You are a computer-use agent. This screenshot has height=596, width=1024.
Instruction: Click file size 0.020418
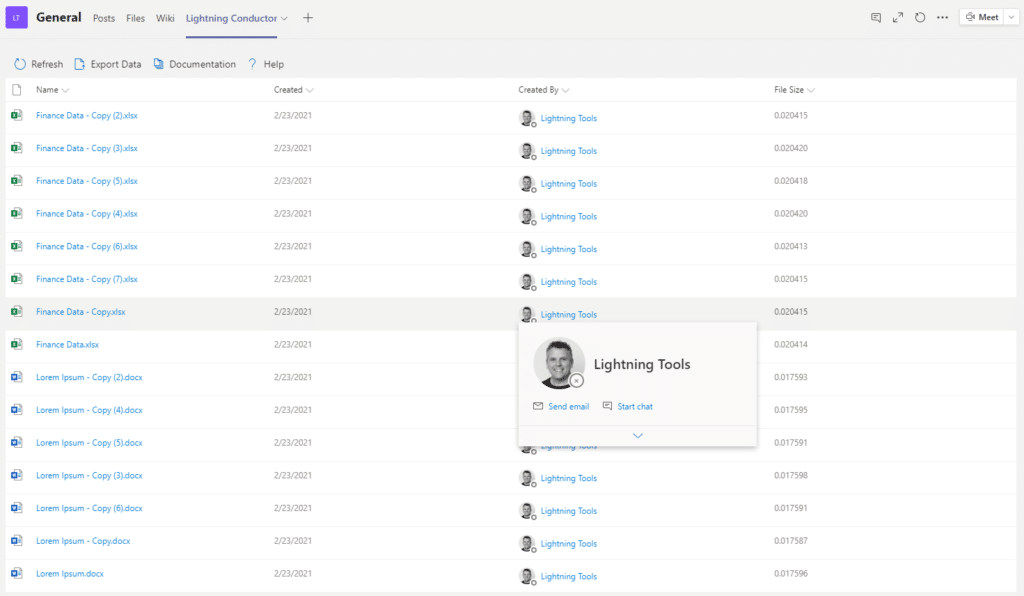pyautogui.click(x=790, y=181)
